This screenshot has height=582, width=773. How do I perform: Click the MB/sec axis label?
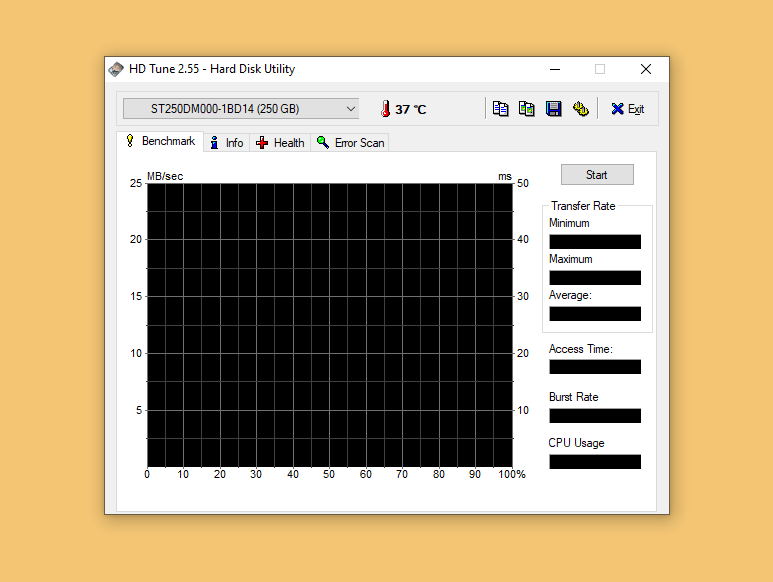(x=165, y=176)
